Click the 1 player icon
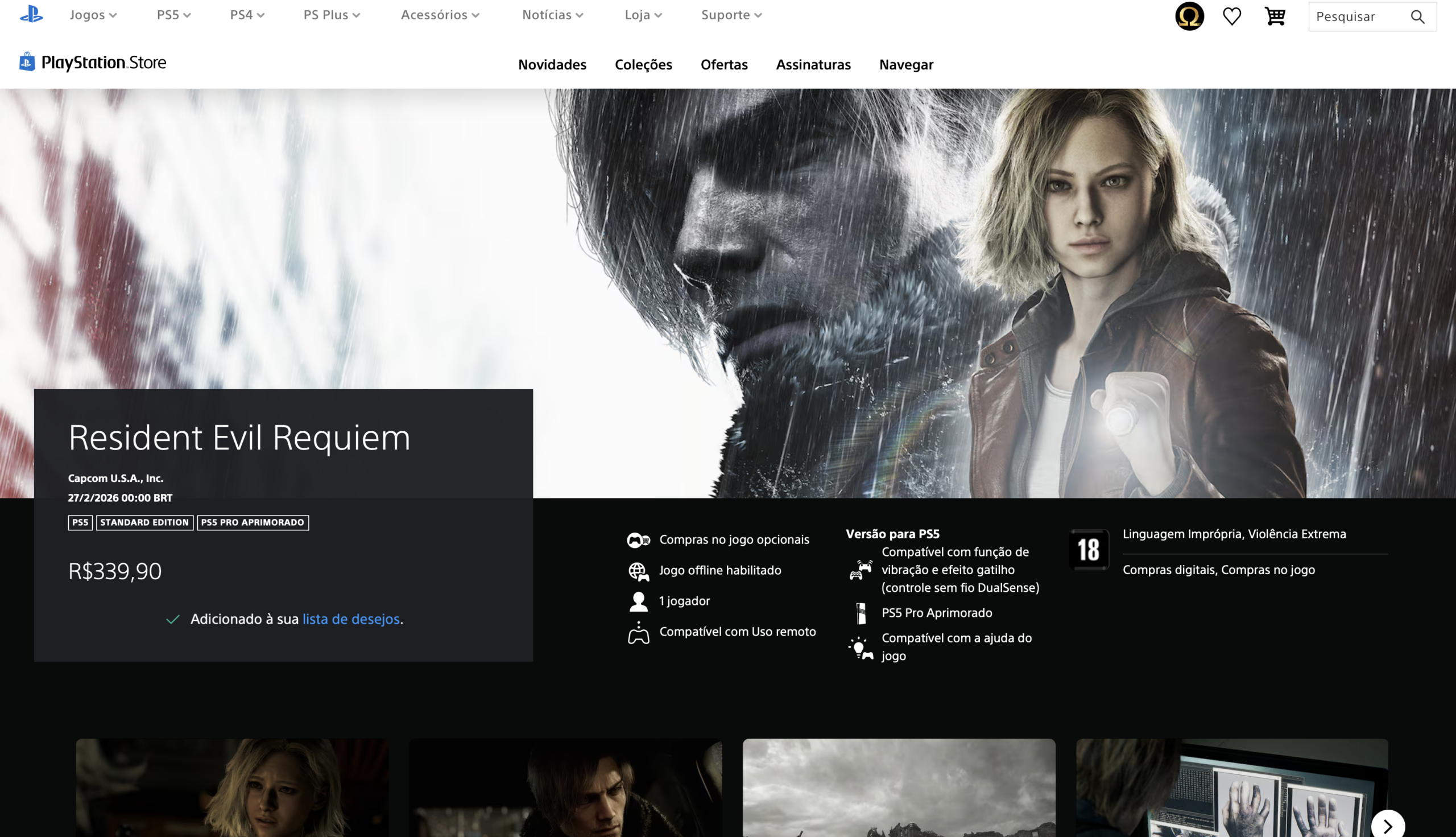1456x837 pixels. (x=638, y=601)
